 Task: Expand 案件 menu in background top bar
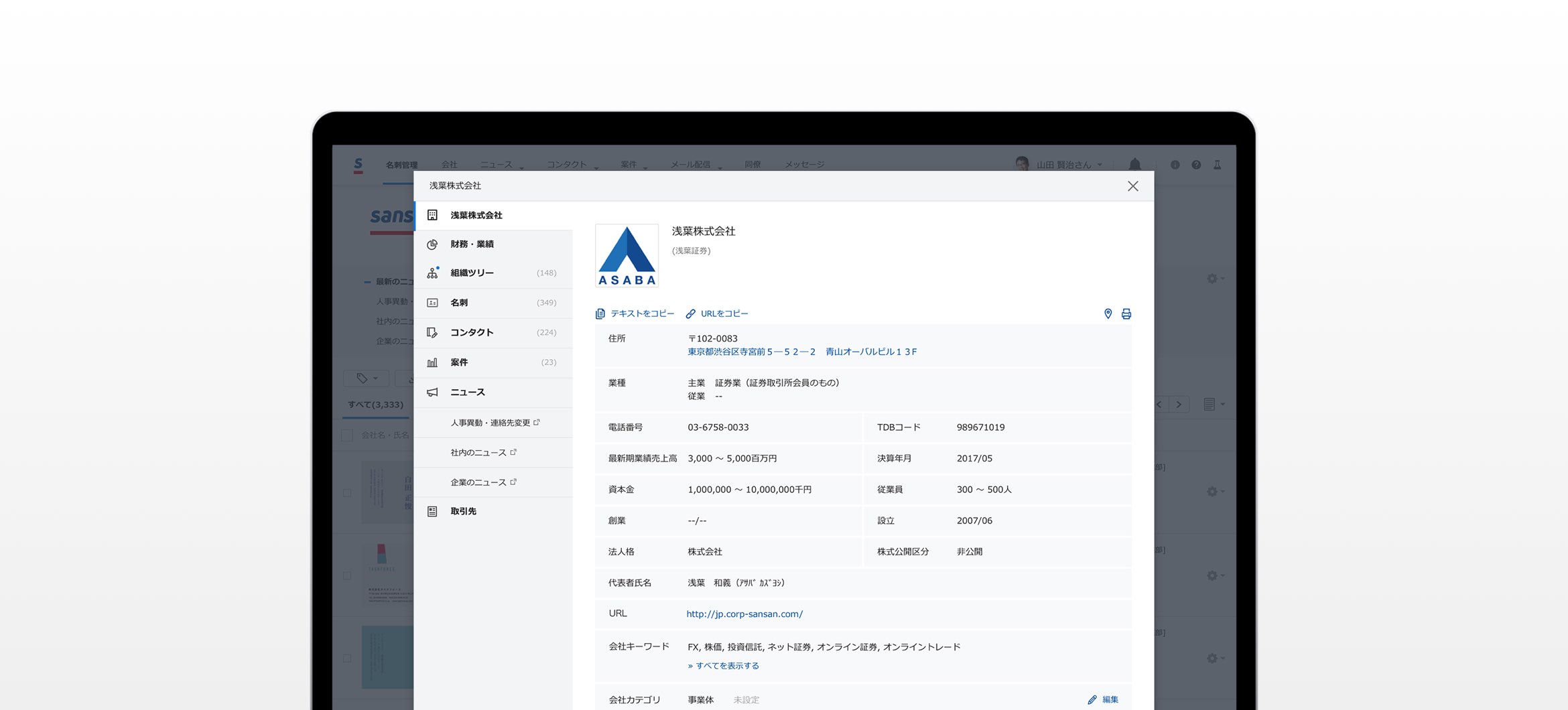(x=633, y=165)
